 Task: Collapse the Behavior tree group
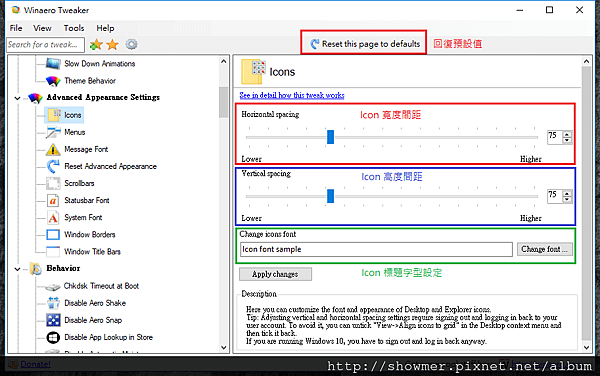[x=17, y=269]
